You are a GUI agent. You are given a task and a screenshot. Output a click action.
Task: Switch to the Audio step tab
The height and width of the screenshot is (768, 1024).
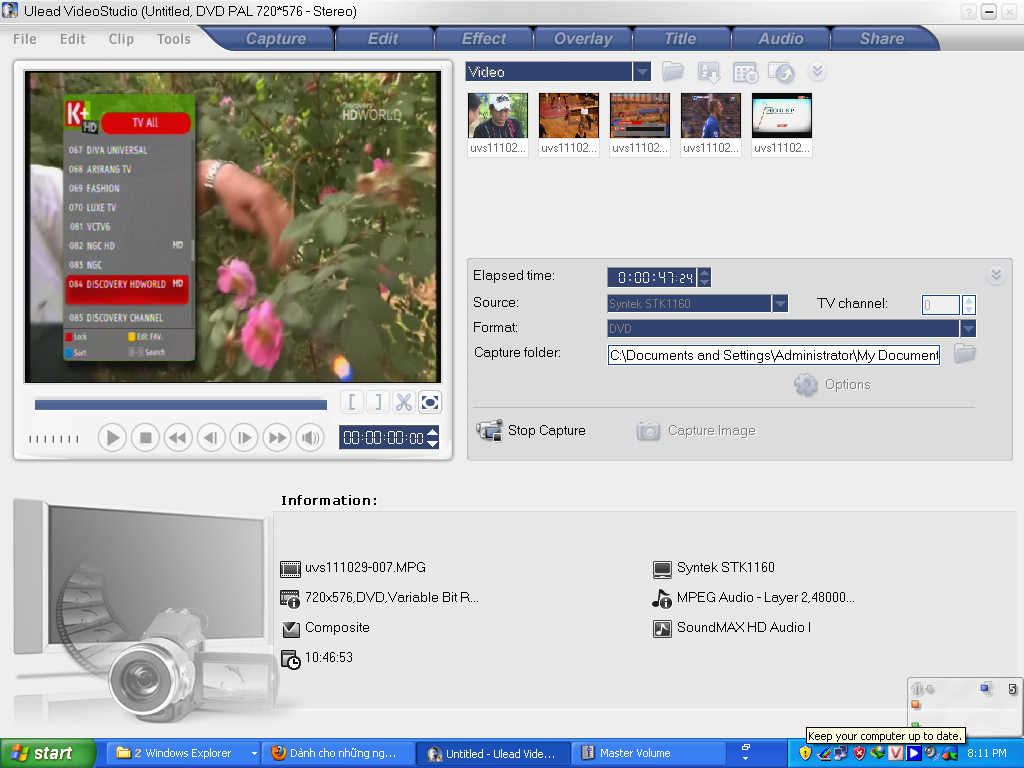(x=781, y=39)
